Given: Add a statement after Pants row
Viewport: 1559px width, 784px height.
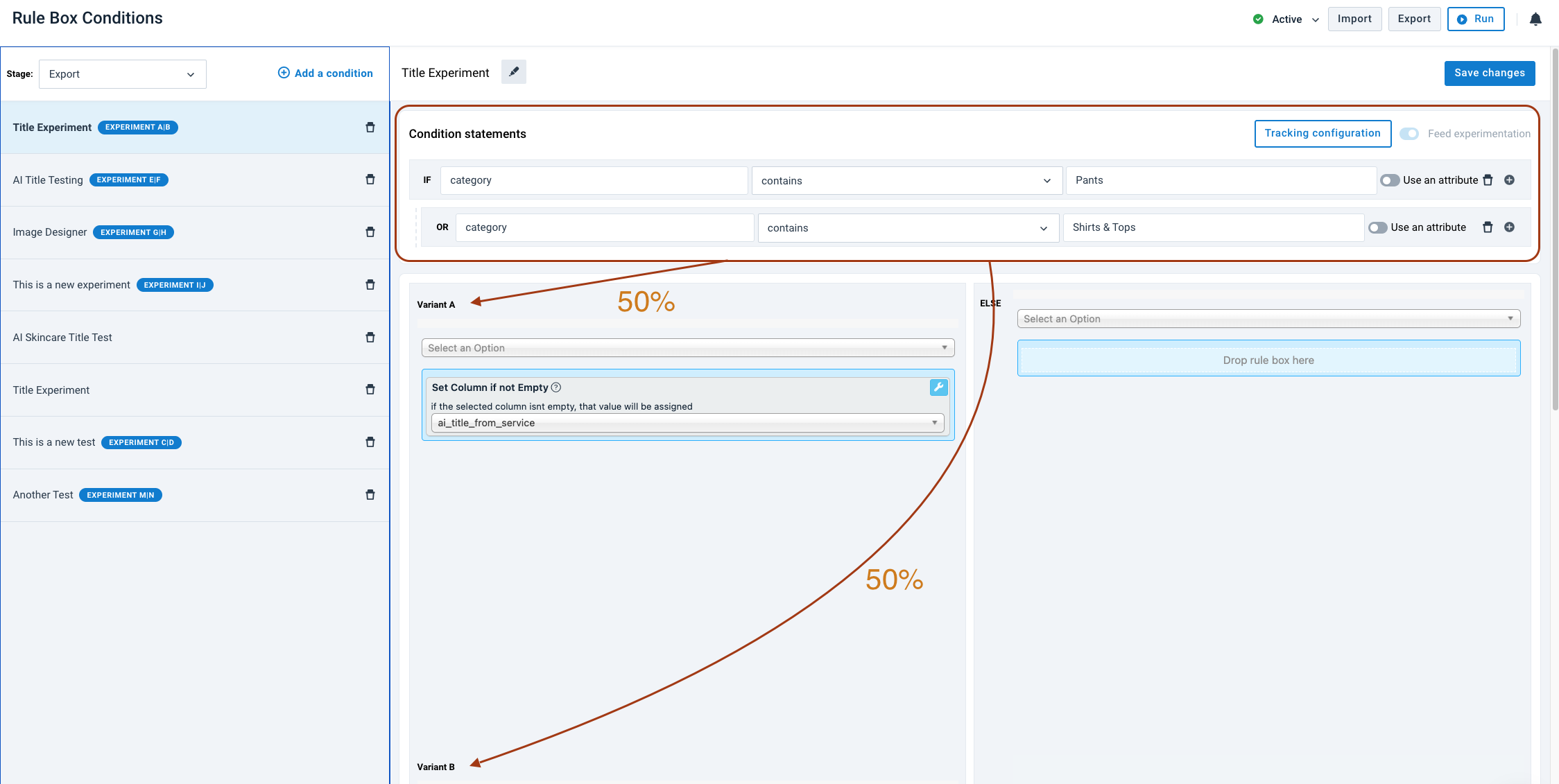Looking at the screenshot, I should click(1509, 180).
